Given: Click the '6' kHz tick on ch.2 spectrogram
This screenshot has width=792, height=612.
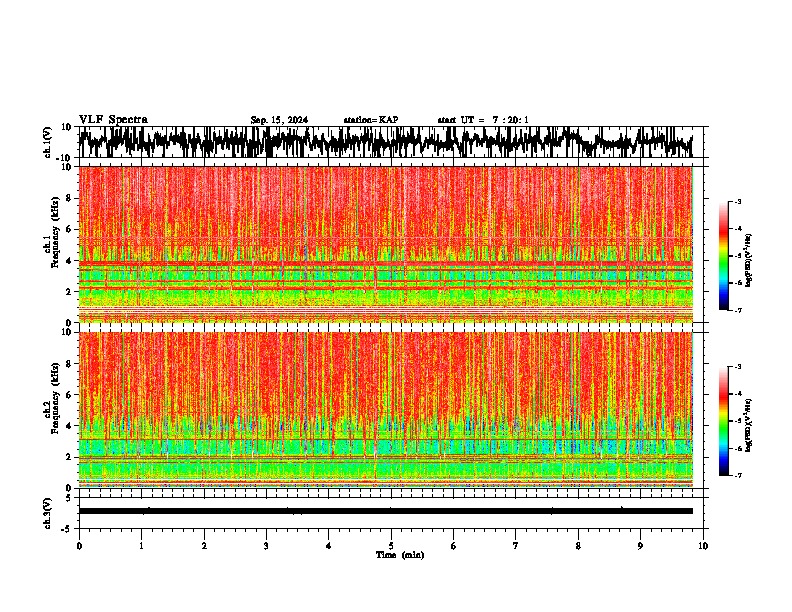Looking at the screenshot, I should 70,394.
